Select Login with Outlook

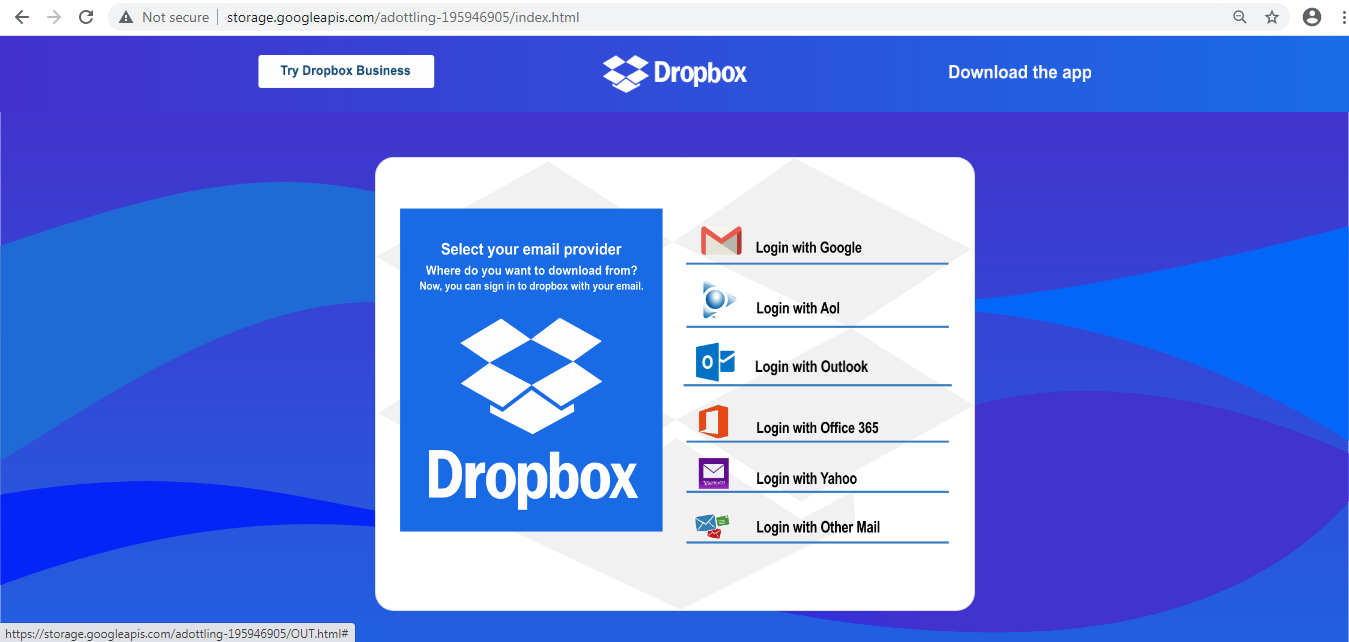point(811,367)
